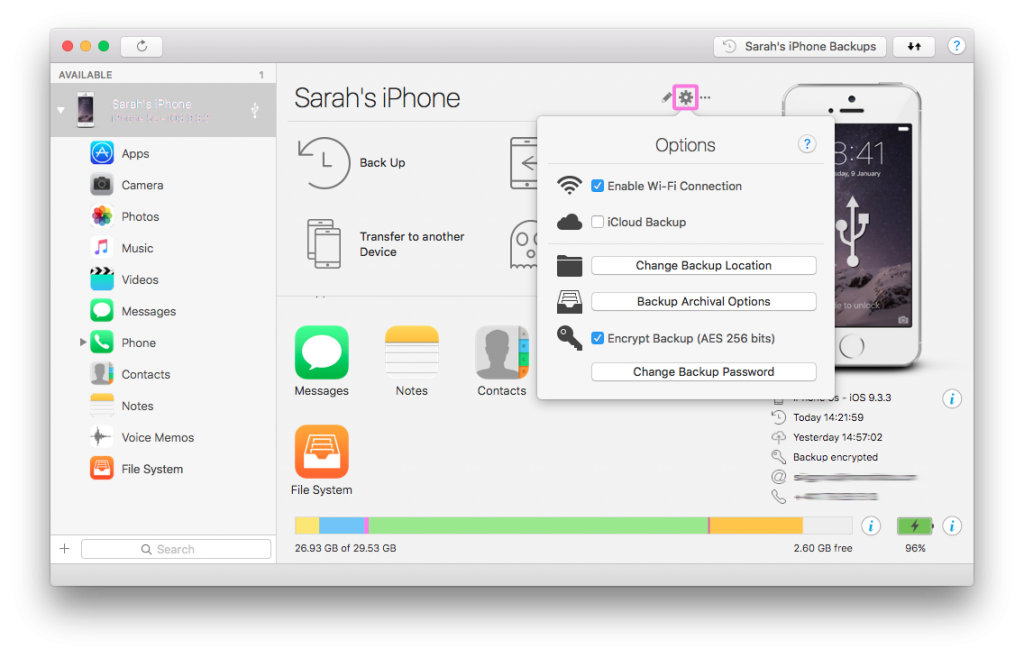Select Voice Memos in the sidebar
1024x658 pixels.
(147, 437)
